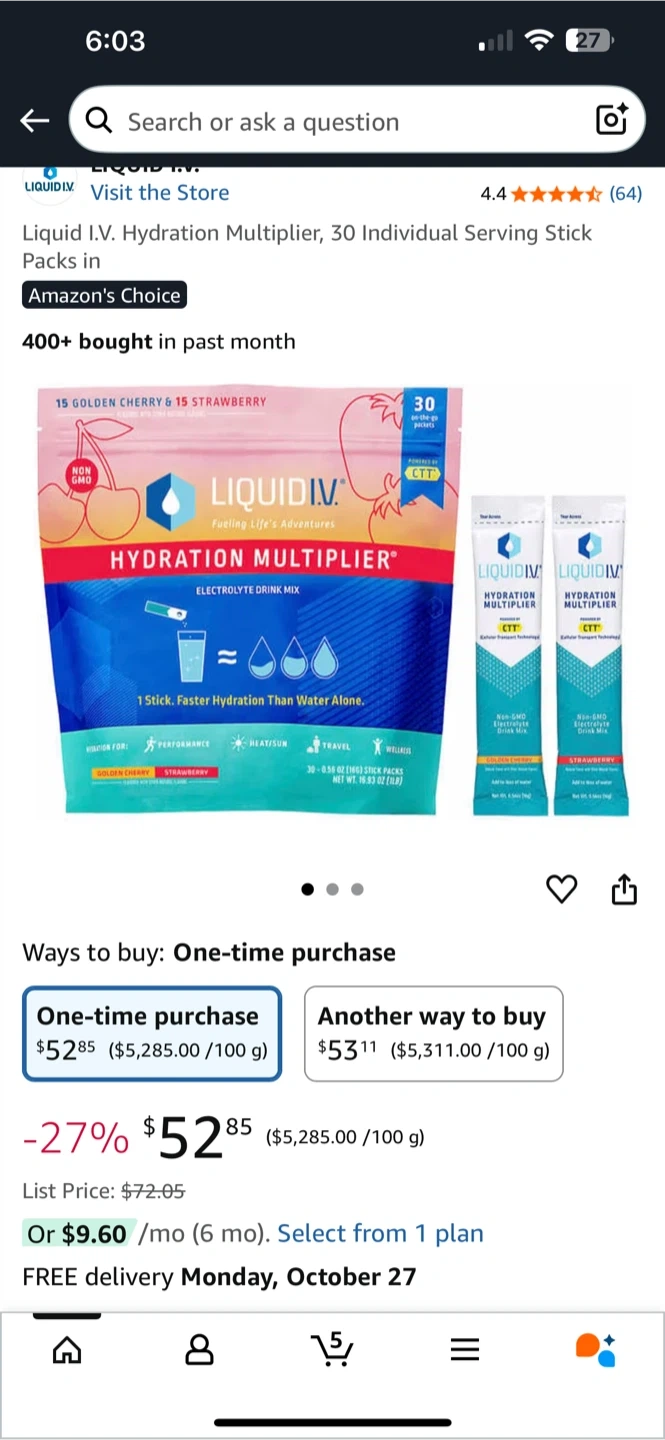The image size is (665, 1440).
Task: Go to Home tab icon
Action: (x=67, y=1350)
